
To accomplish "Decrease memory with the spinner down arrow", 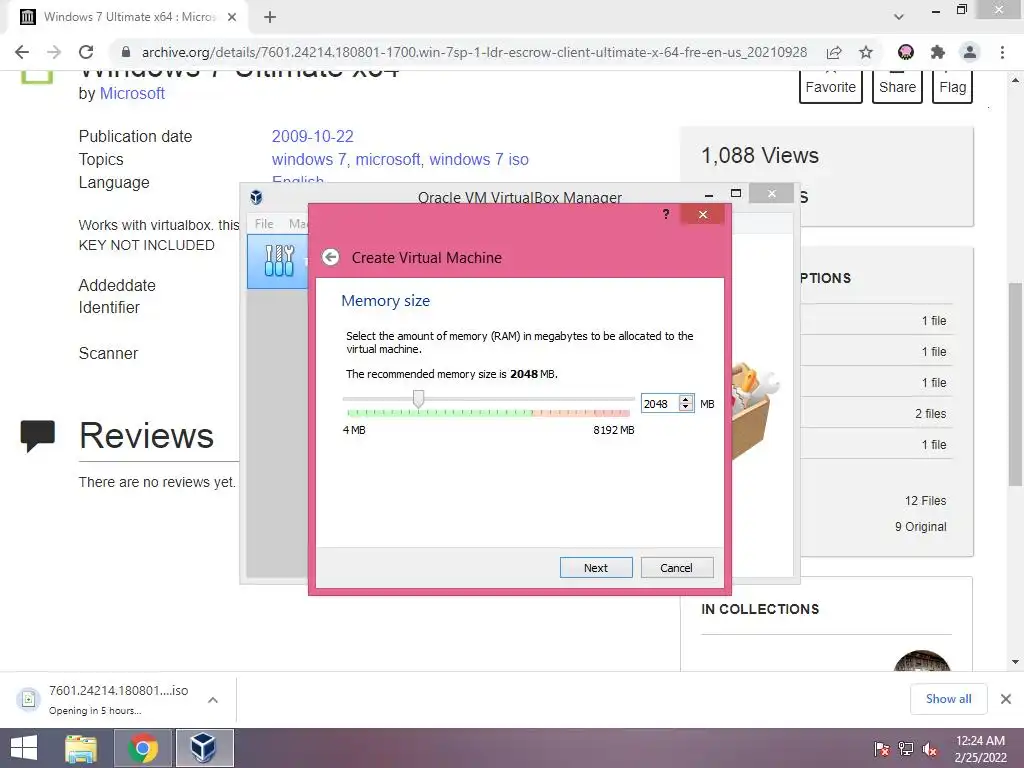I will point(686,408).
